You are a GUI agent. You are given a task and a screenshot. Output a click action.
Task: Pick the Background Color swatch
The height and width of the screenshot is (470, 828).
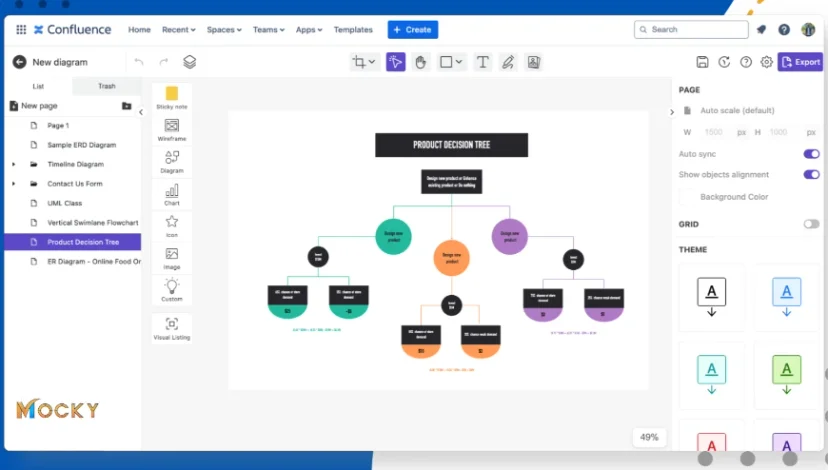pos(687,197)
